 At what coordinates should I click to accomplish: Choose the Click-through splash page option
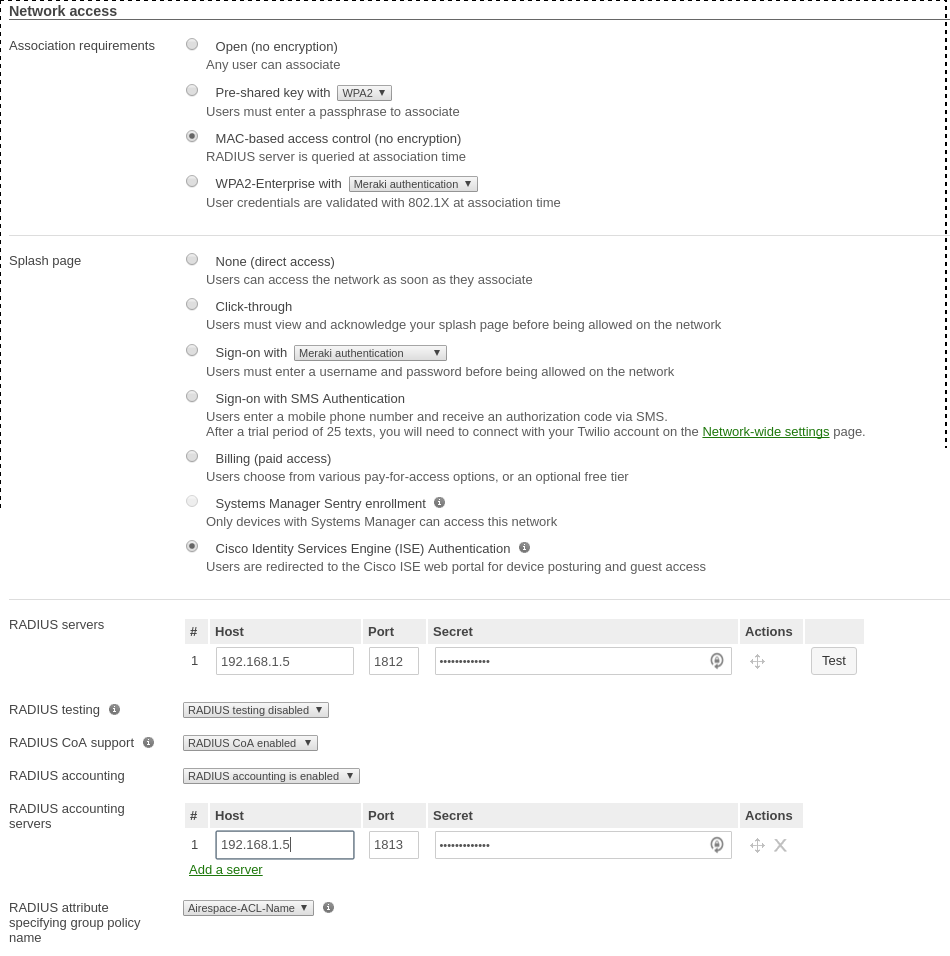coord(192,304)
